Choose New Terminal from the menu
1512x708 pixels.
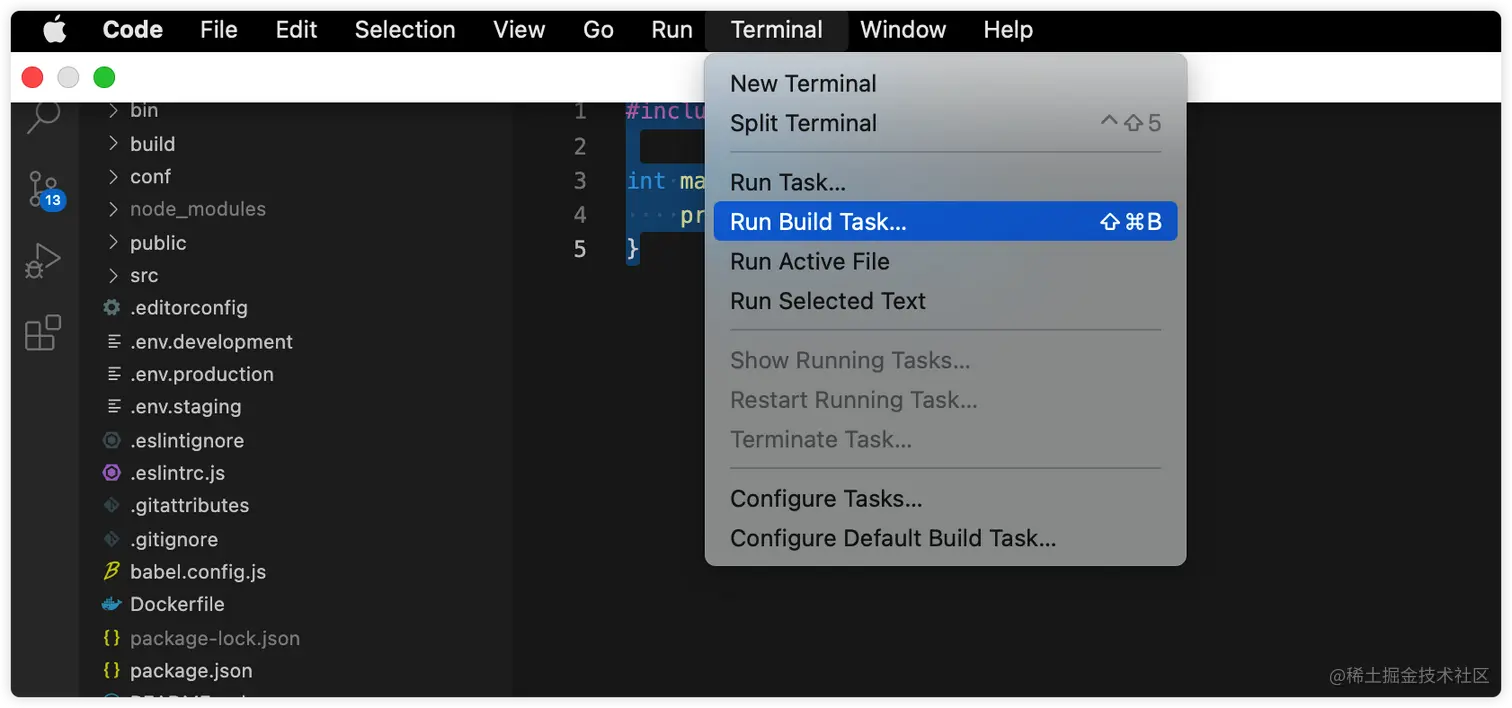[x=945, y=84]
